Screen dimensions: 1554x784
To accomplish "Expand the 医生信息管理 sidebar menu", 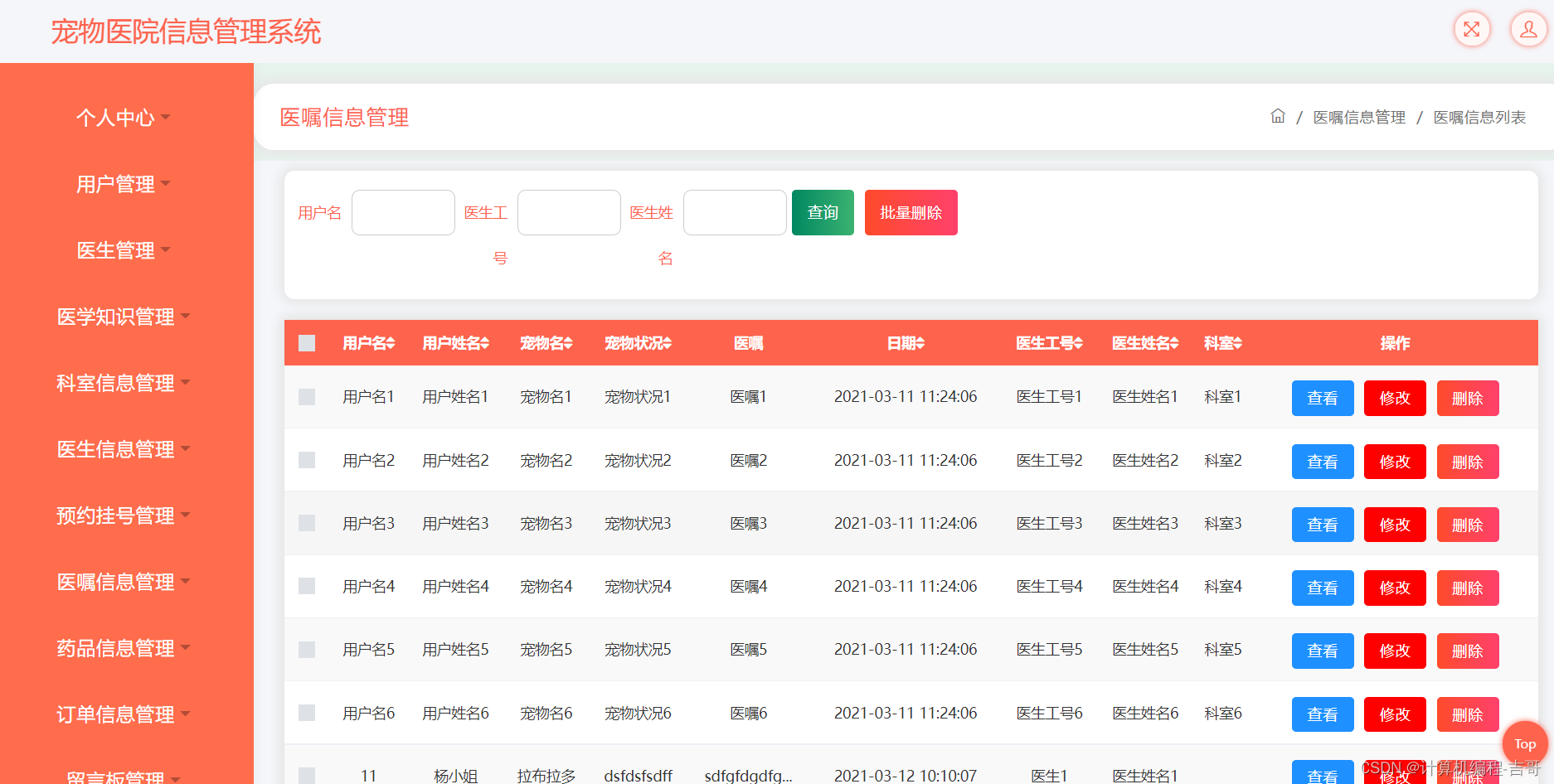I will coord(123,449).
